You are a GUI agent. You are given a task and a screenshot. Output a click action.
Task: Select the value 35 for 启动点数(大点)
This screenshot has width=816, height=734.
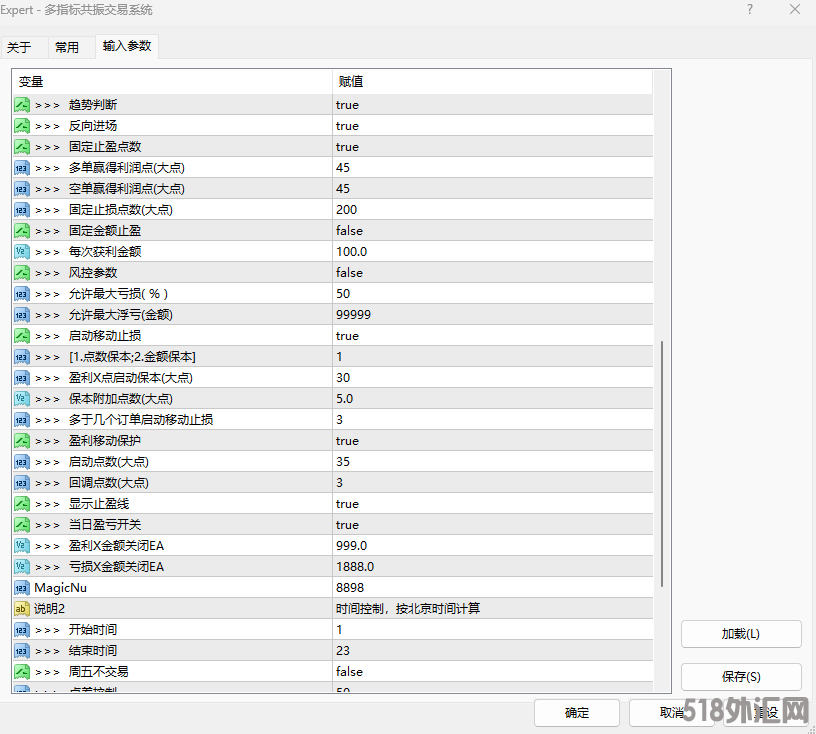click(x=492, y=462)
